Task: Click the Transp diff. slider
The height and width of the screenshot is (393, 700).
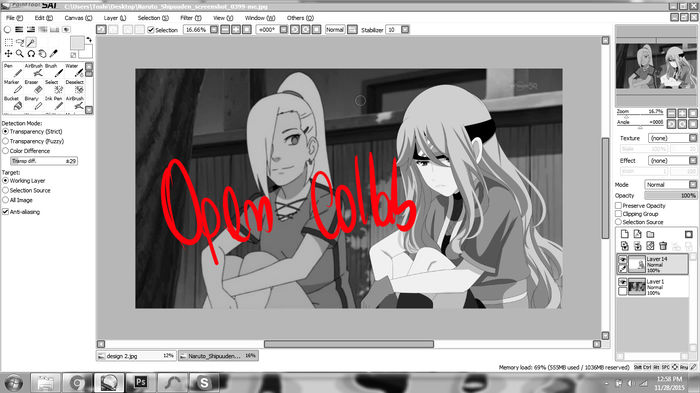Action: pyautogui.click(x=44, y=161)
